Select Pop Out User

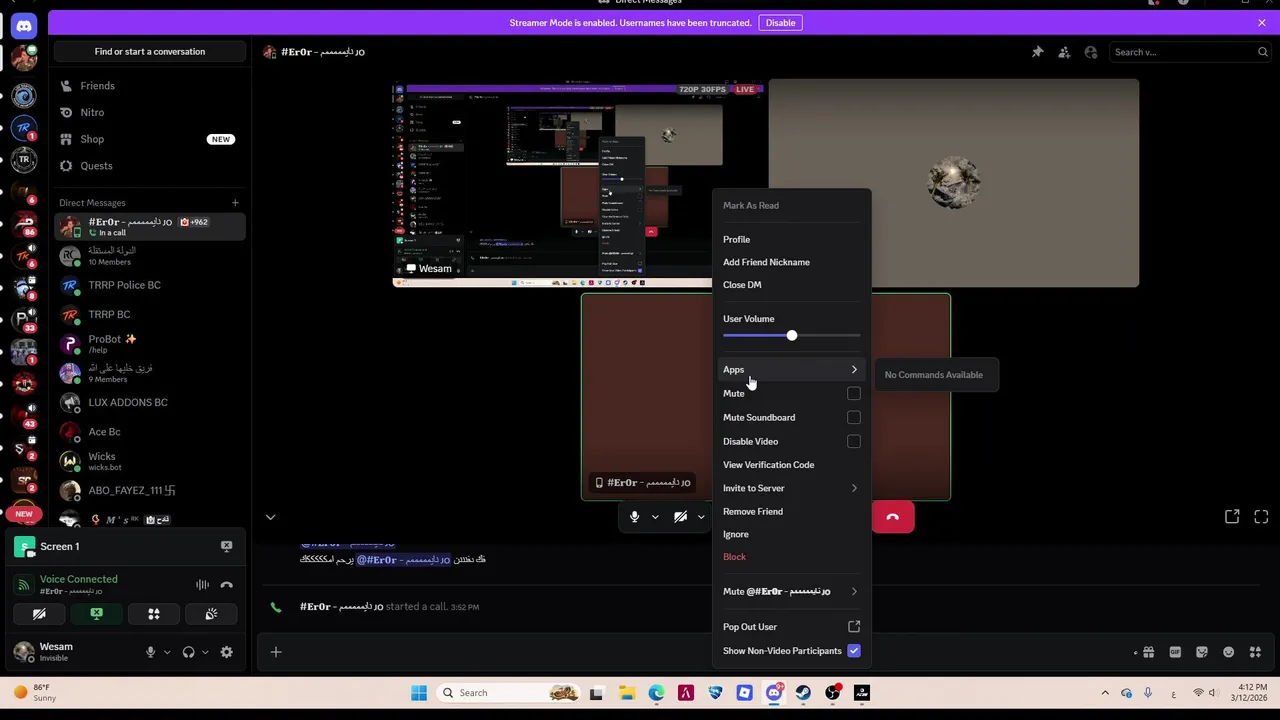791,627
